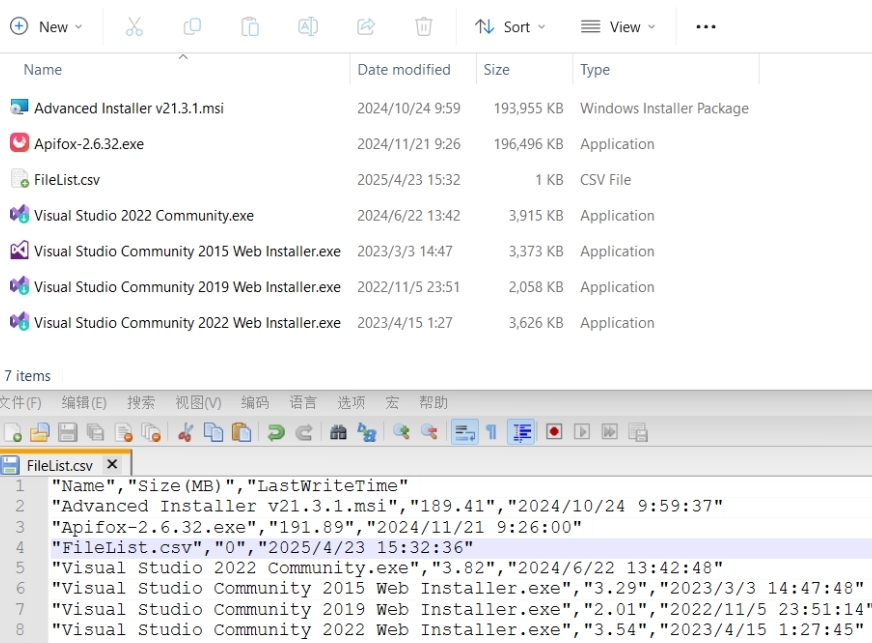Click the Cut scissors icon in File Explorer
The height and width of the screenshot is (643, 872).
(x=134, y=27)
